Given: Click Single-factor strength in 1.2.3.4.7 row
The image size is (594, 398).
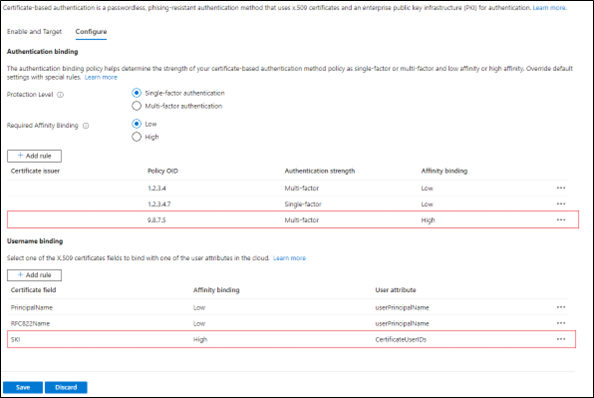Looking at the screenshot, I should pyautogui.click(x=303, y=204).
